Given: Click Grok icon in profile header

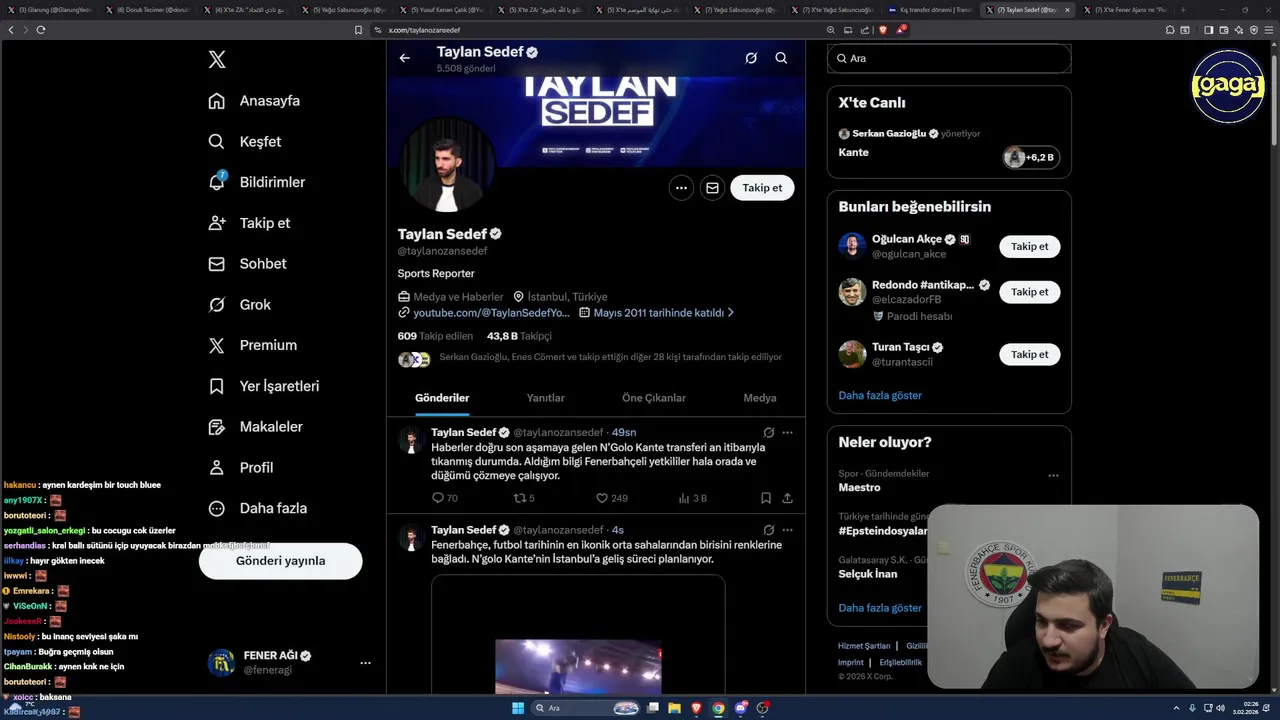Looking at the screenshot, I should click(x=751, y=58).
